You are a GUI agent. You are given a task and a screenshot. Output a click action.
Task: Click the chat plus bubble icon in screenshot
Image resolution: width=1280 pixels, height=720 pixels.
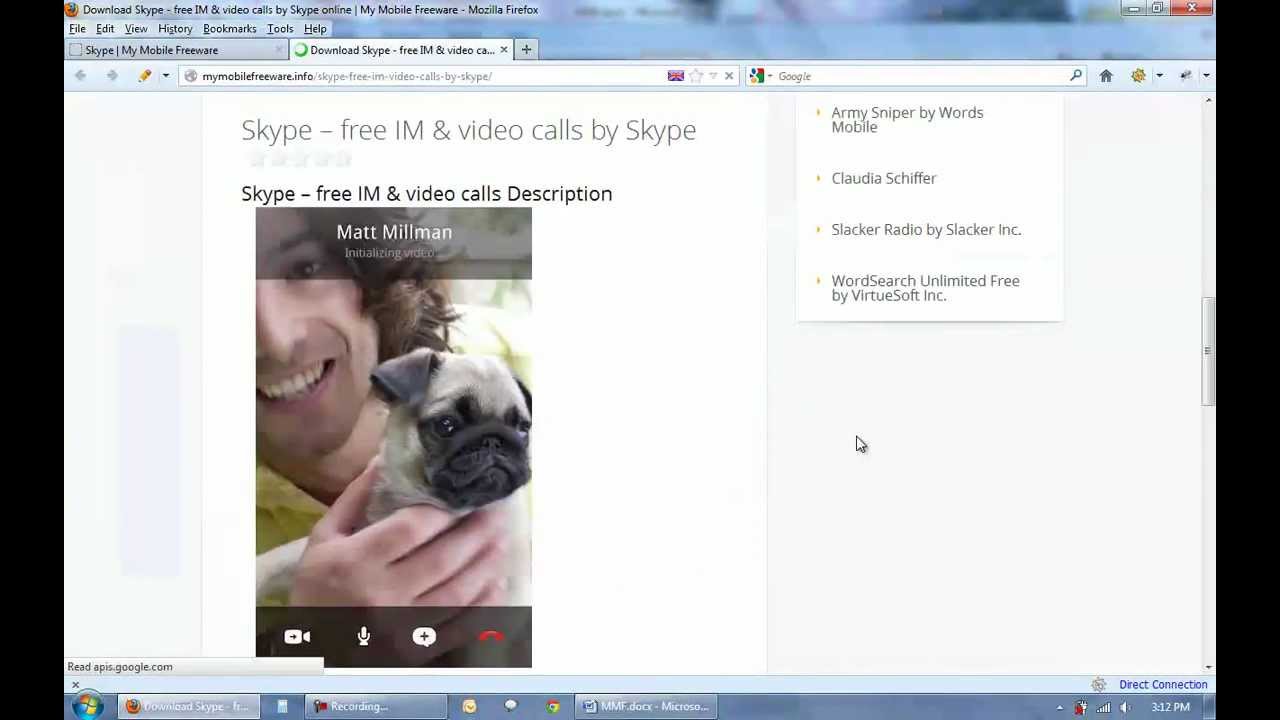point(424,637)
